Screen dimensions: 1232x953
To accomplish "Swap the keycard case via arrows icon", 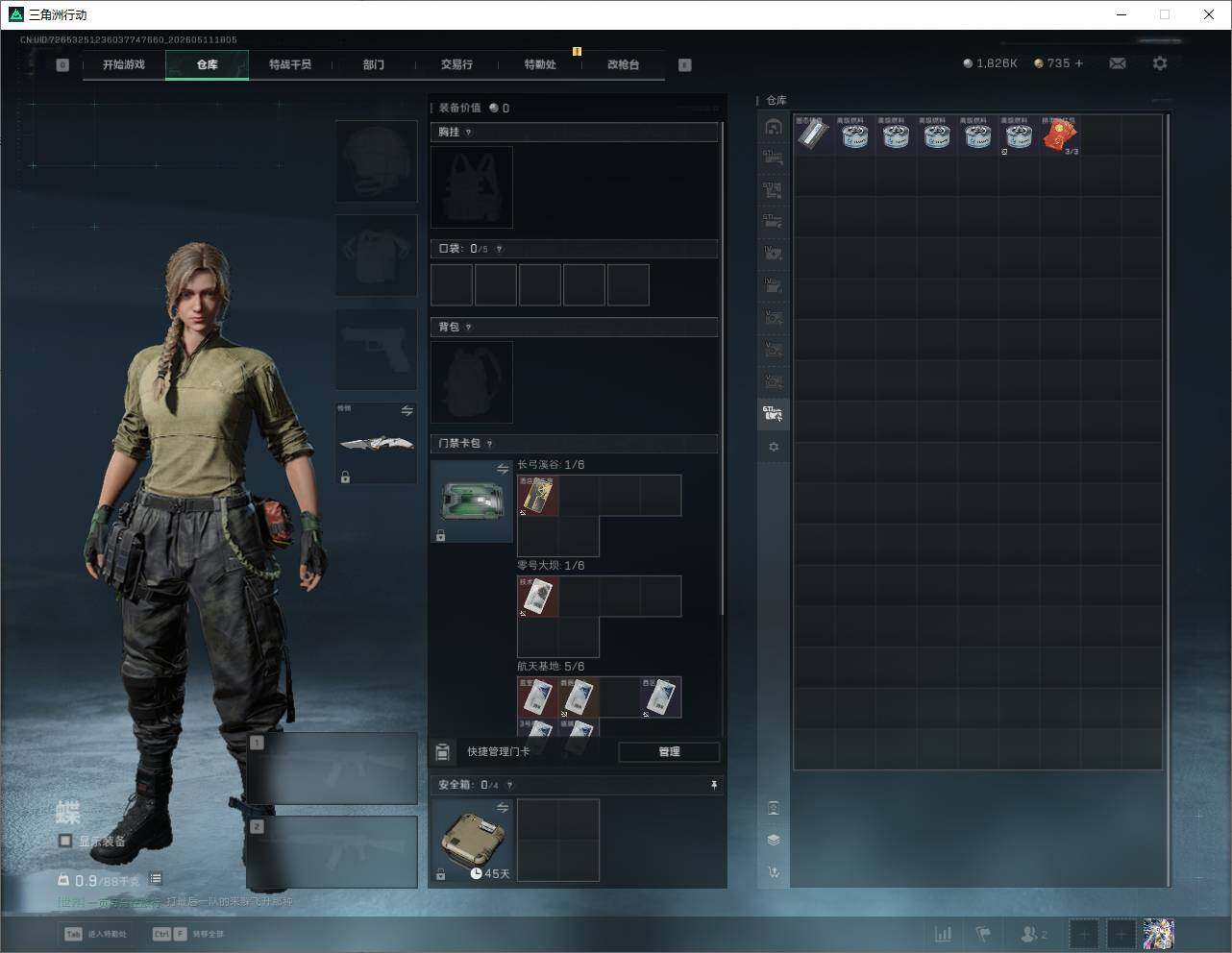I will 503,469.
